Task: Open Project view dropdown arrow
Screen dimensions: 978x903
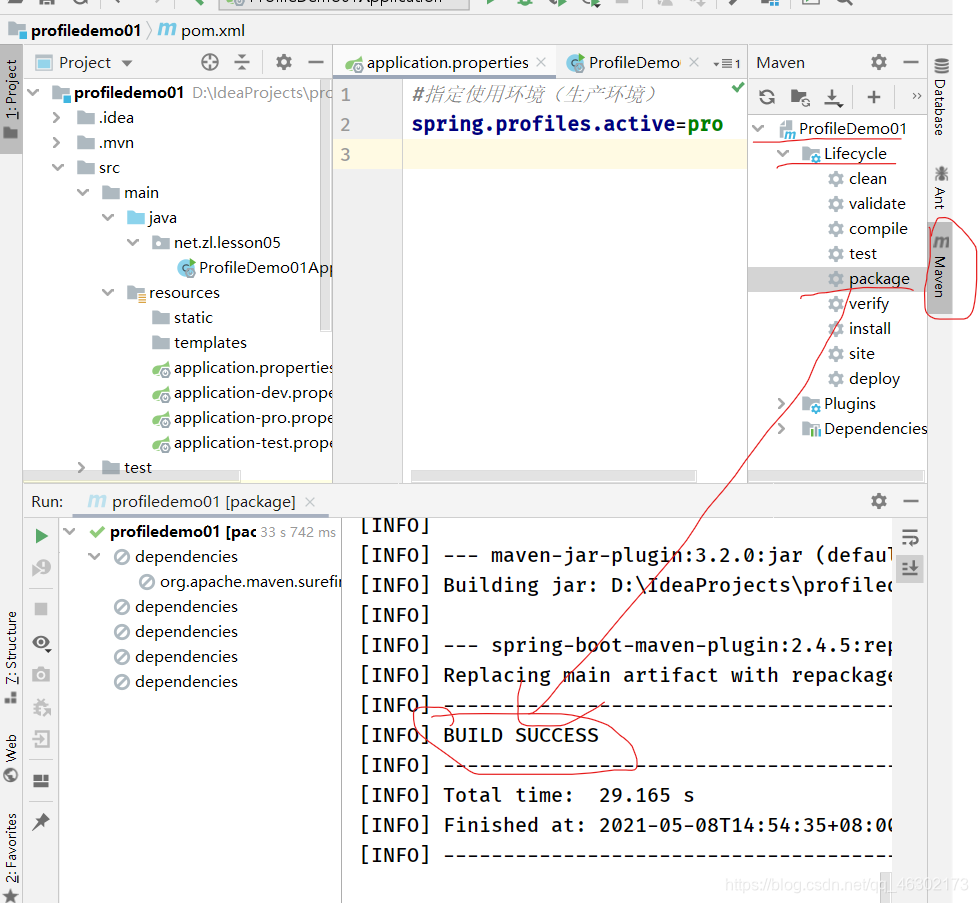Action: point(127,63)
